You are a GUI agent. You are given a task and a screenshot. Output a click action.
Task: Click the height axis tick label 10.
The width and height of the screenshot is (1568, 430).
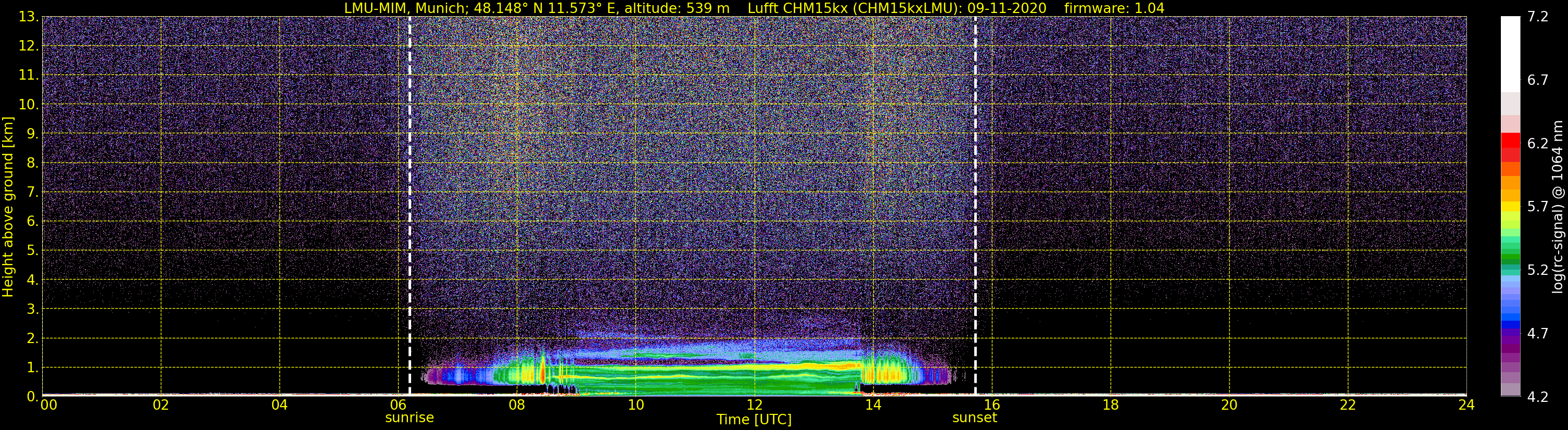pos(28,104)
